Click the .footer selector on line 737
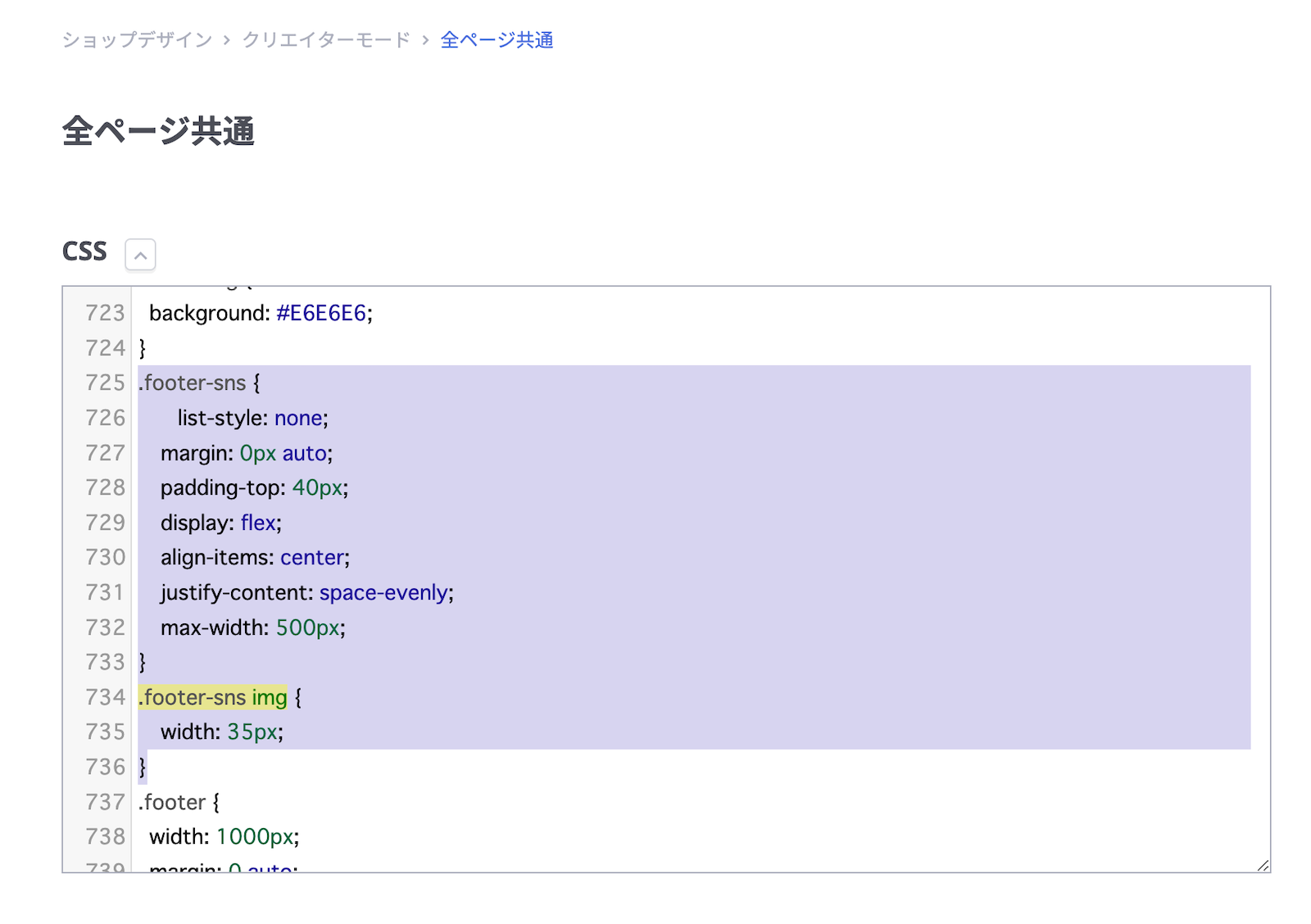The image size is (1311, 924). click(x=174, y=803)
